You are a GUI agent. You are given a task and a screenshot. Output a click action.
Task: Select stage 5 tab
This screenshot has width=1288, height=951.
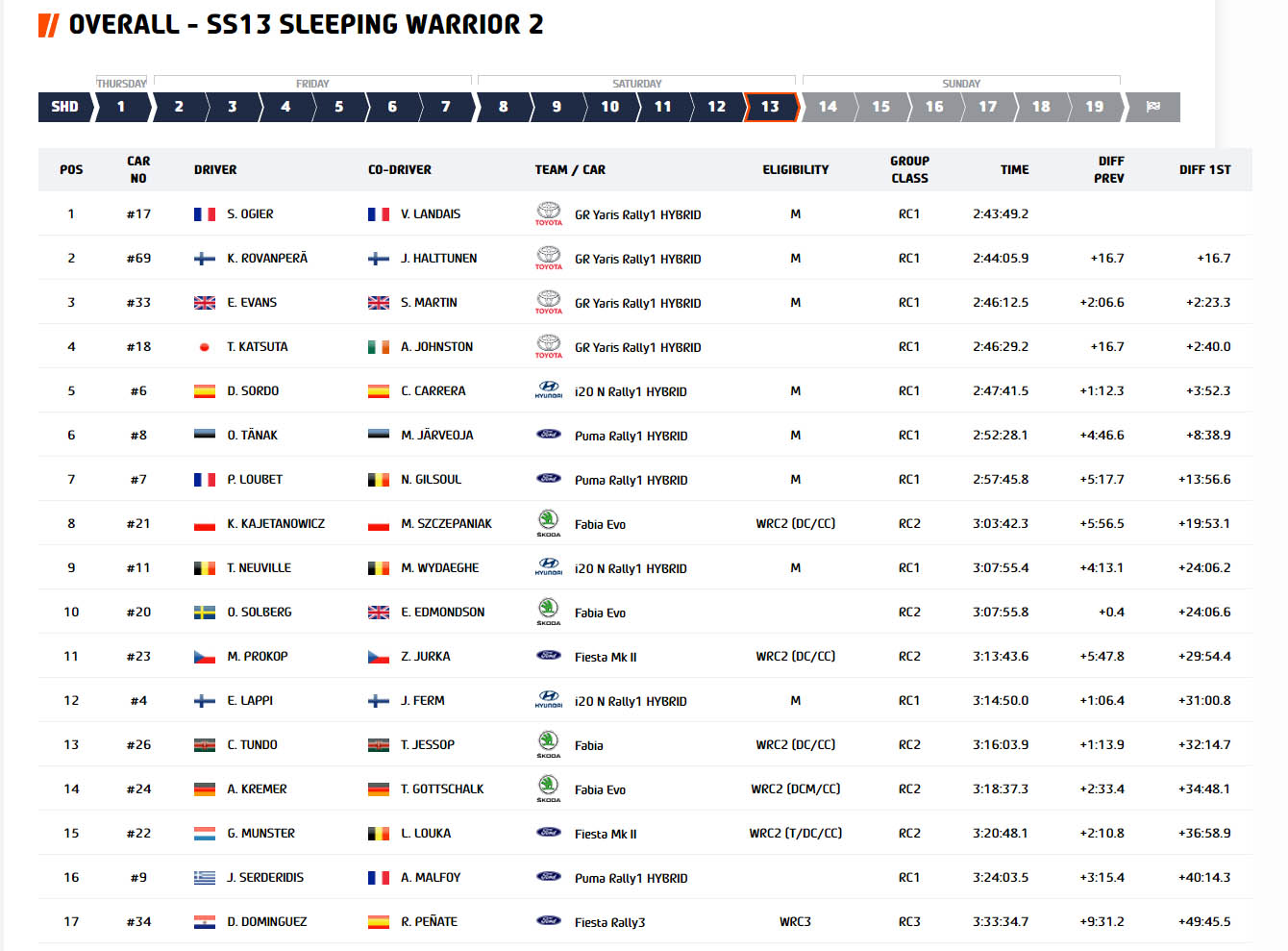[338, 107]
